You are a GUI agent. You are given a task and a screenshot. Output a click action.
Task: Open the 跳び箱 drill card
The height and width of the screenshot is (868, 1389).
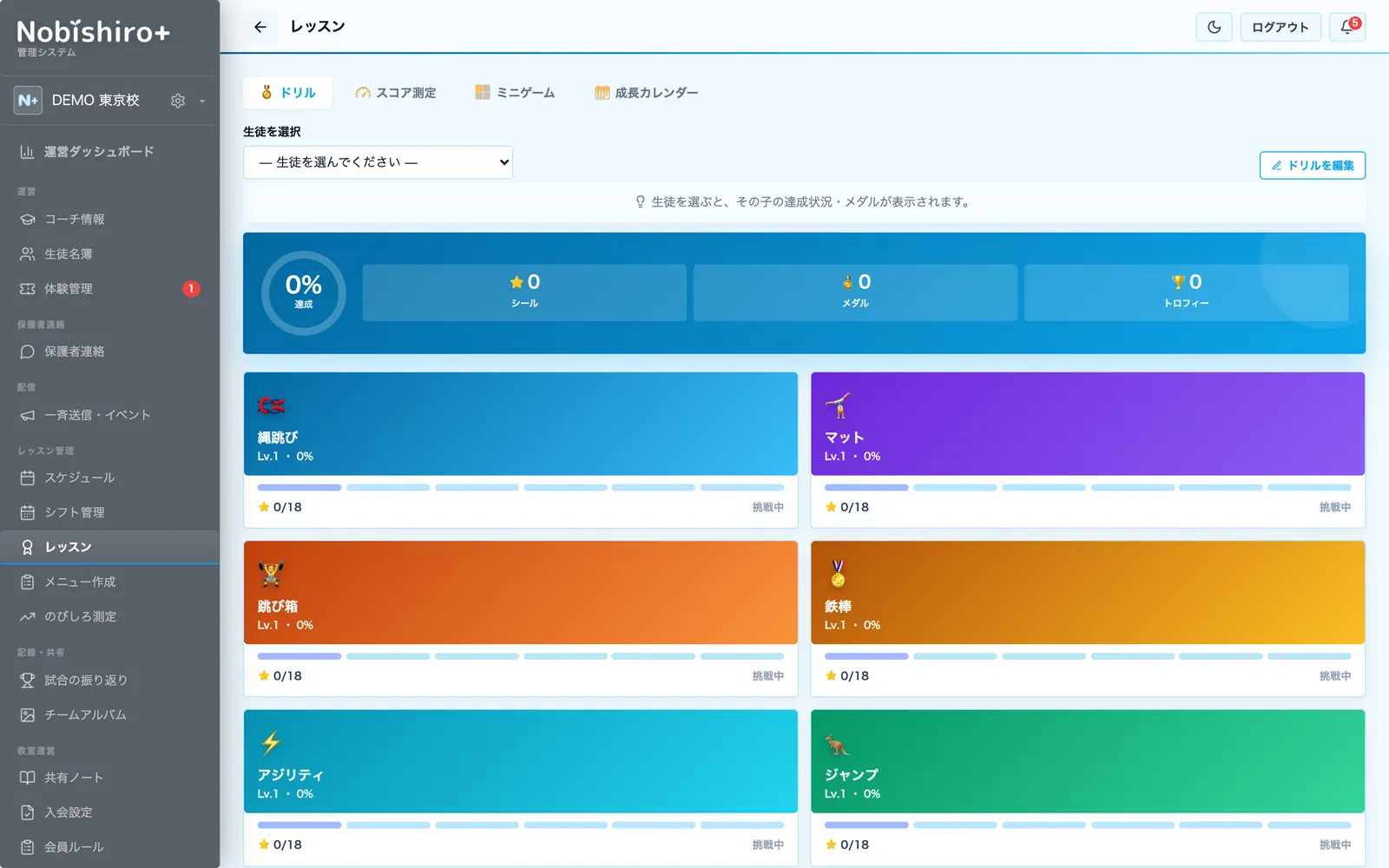click(x=520, y=618)
